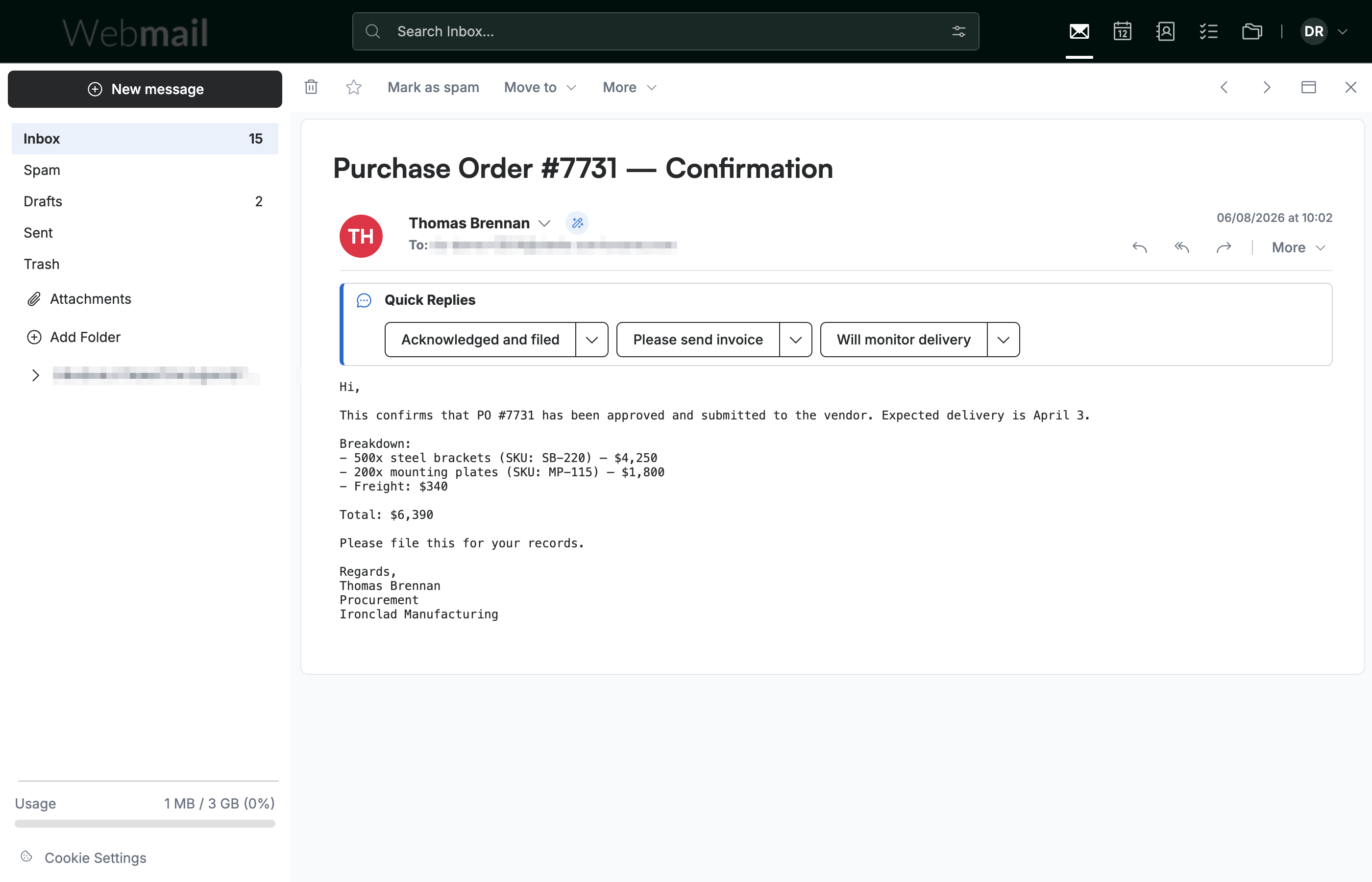1372x882 pixels.
Task: Click the search magnifier icon
Action: tap(373, 31)
